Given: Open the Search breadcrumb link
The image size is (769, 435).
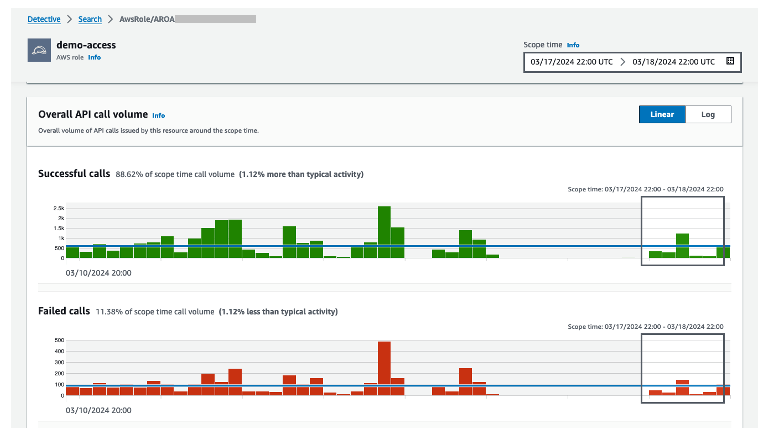Looking at the screenshot, I should pos(90,19).
